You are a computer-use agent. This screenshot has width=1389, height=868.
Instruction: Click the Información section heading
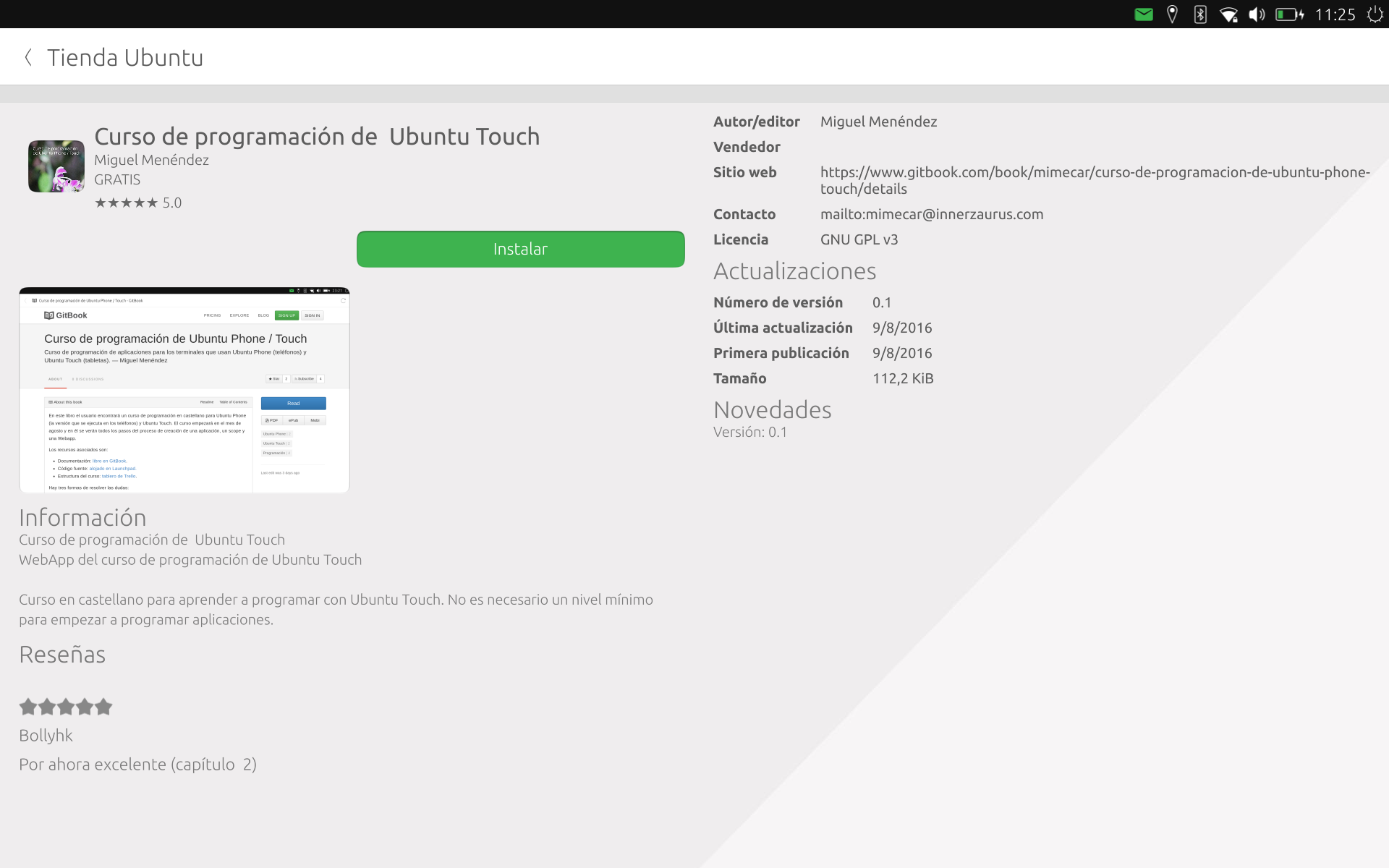(x=82, y=517)
